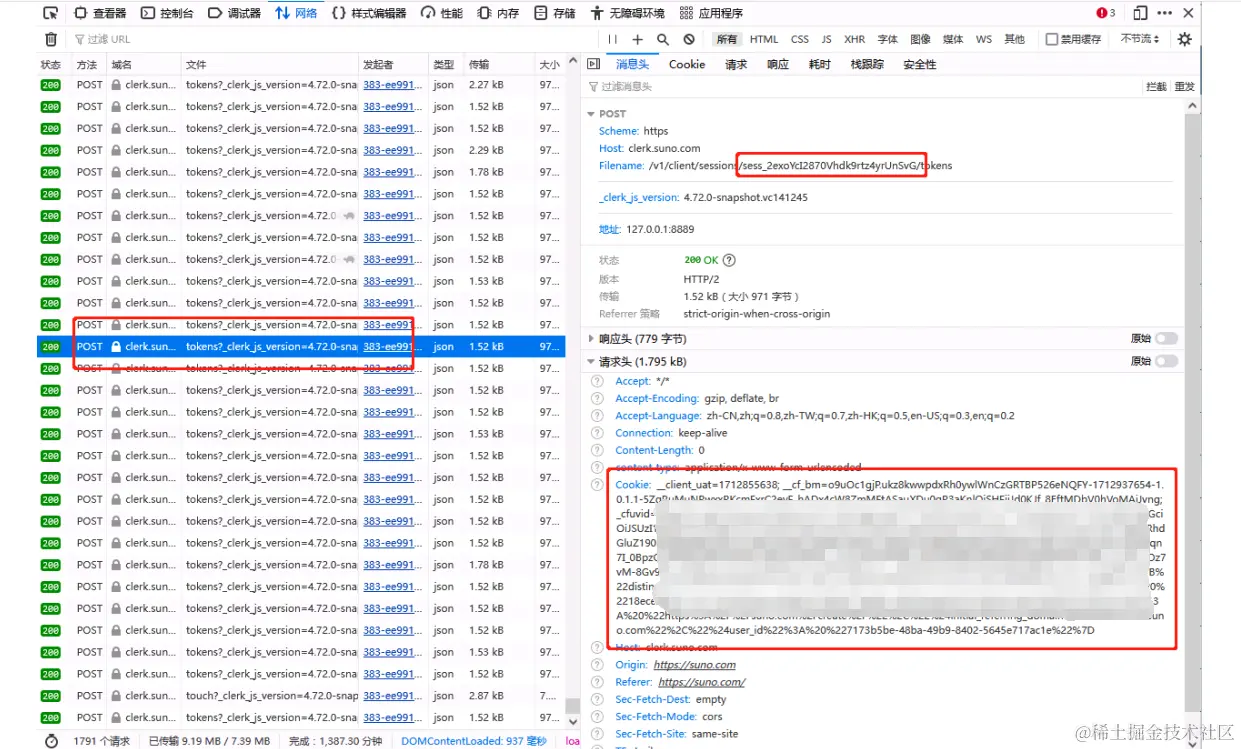Screen dimensions: 1241x749
Task: Click help icon next to Content-Length header
Action: coord(597,451)
